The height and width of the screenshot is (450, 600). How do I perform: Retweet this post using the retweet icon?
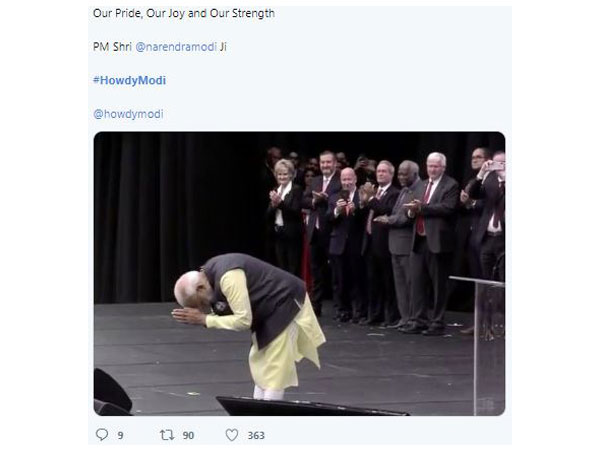[x=167, y=435]
